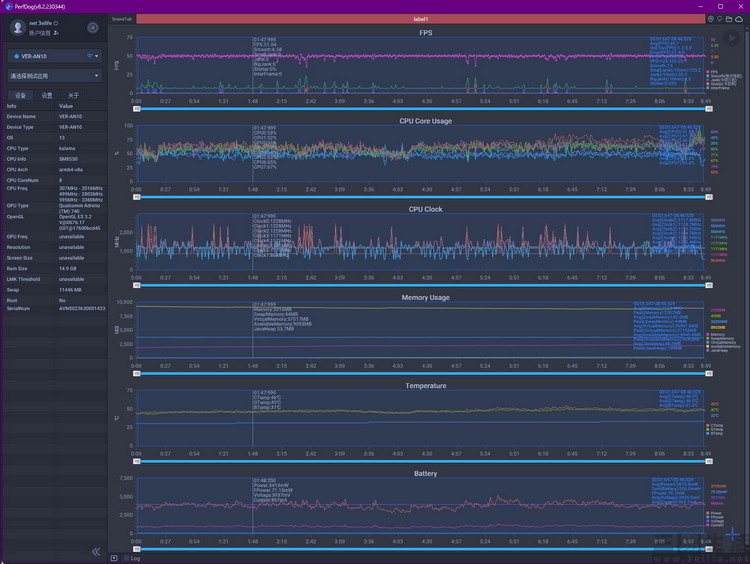Open the VER-AN10 device dropdown
This screenshot has height=564, width=750.
[x=55, y=56]
